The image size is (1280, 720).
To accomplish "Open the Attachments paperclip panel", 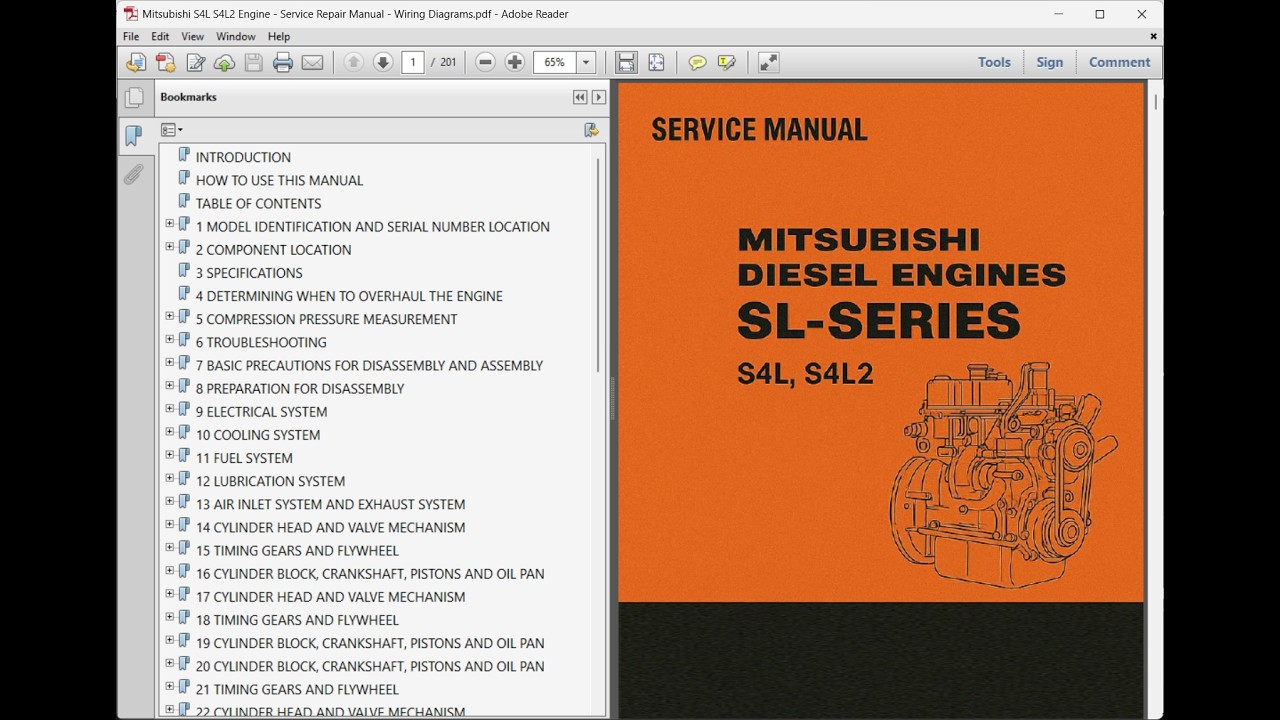I will point(133,175).
